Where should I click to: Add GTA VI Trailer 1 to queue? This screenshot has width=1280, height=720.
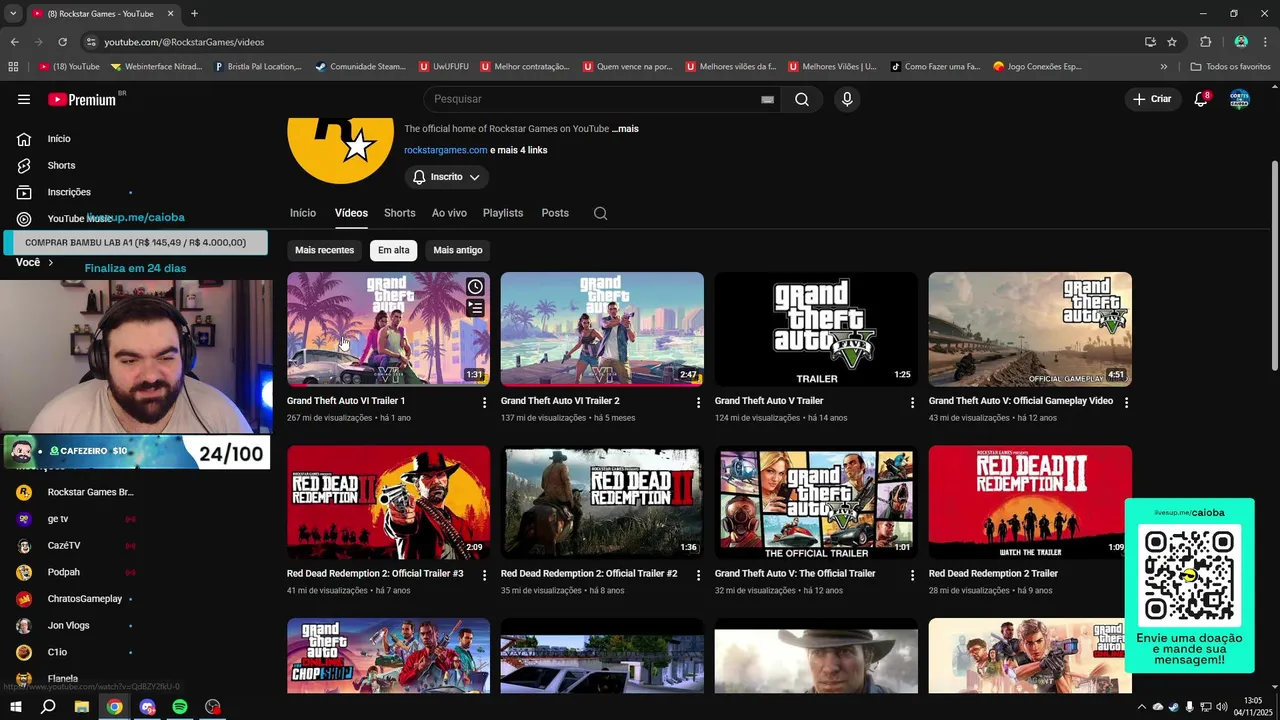click(x=475, y=308)
